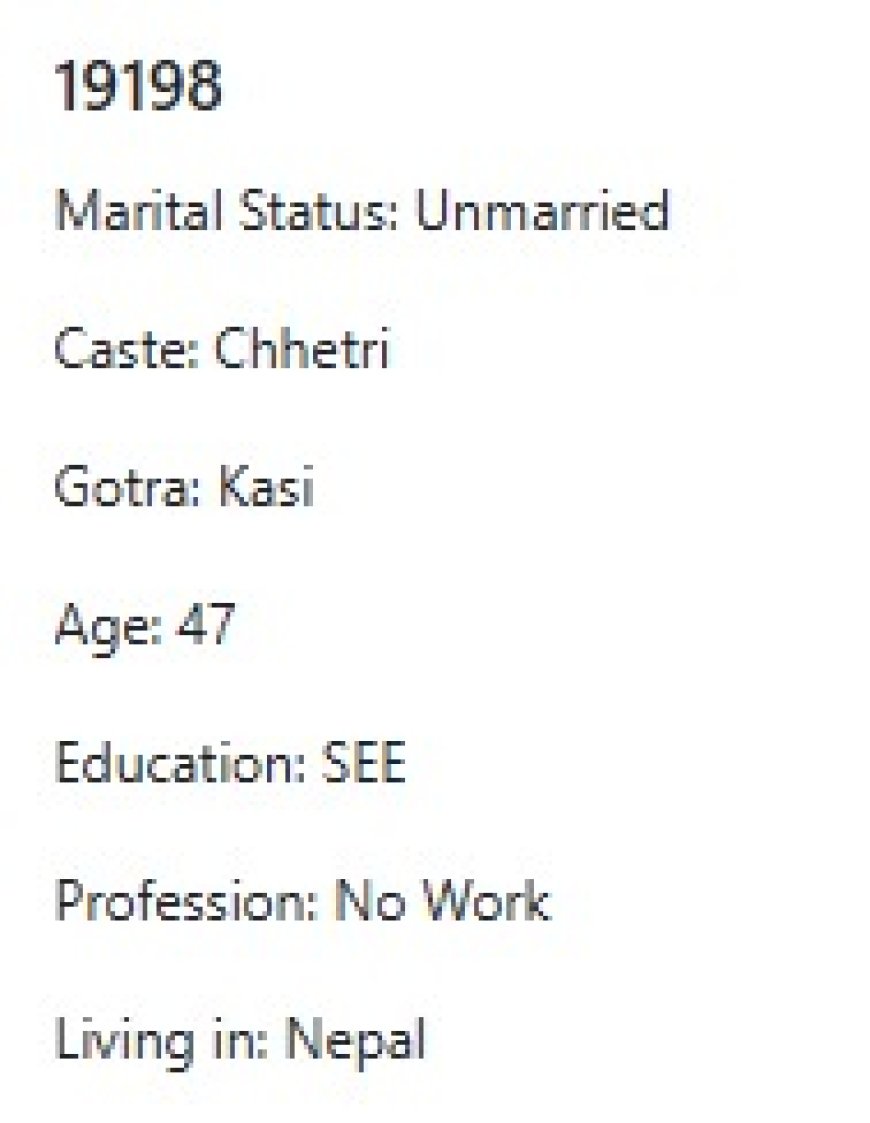Select the Kasi gotra value

pyautogui.click(x=266, y=488)
